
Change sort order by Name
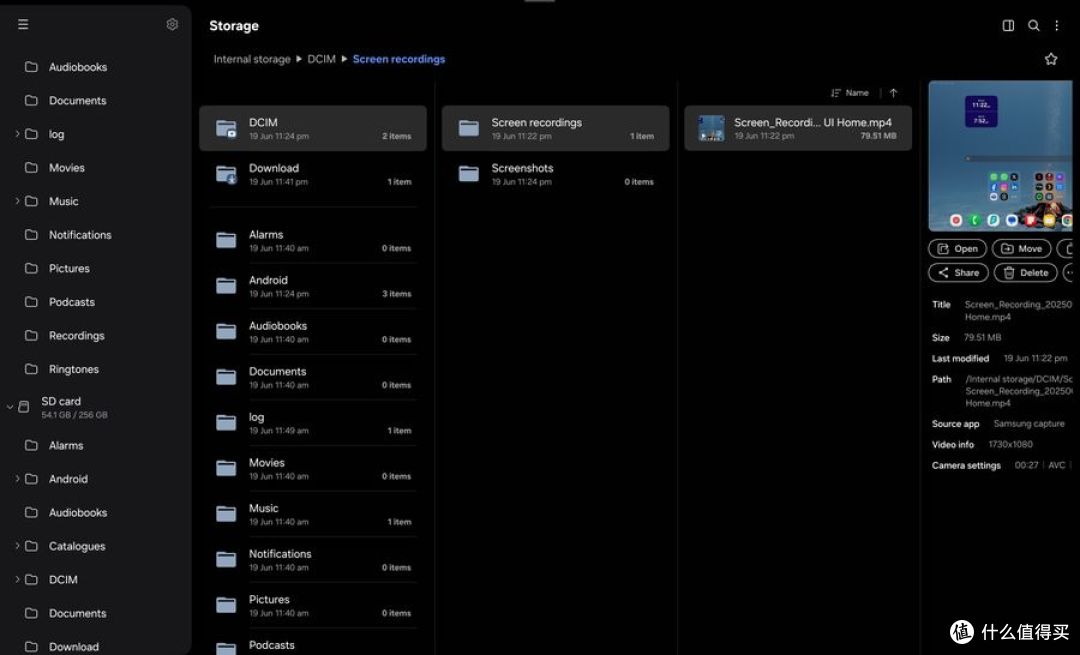tap(850, 93)
